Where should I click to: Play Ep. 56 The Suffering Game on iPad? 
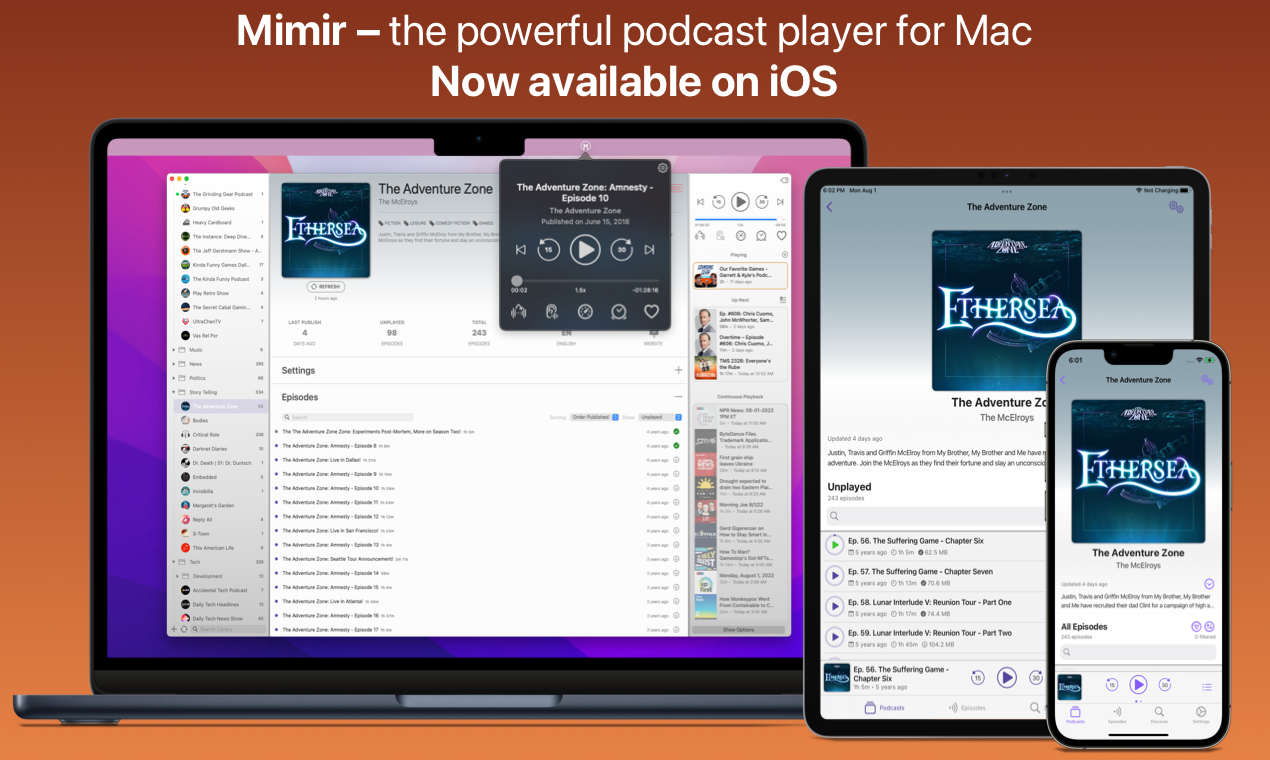click(834, 545)
